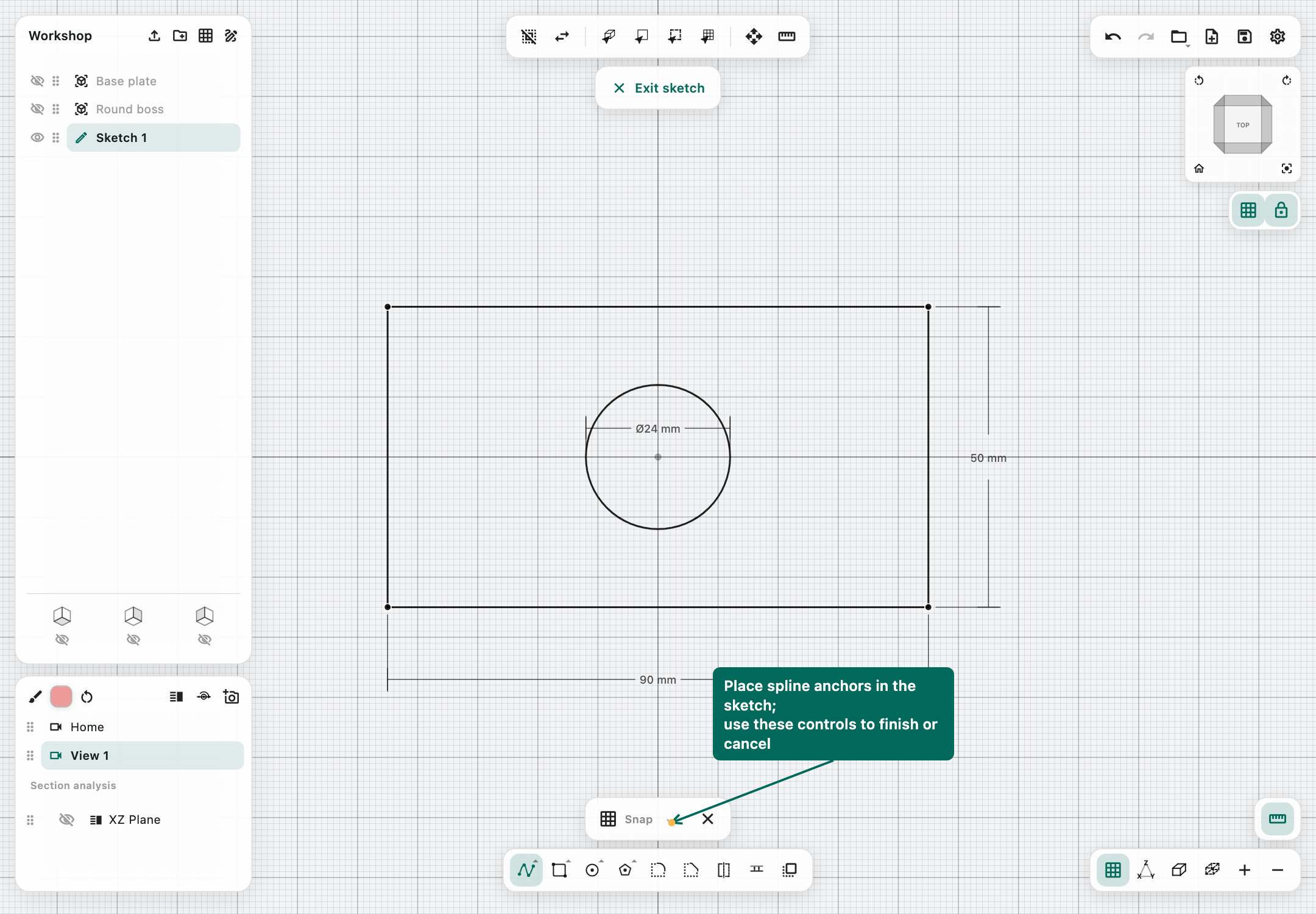This screenshot has width=1316, height=914.
Task: Zoom in with the plus button
Action: coord(1245,870)
